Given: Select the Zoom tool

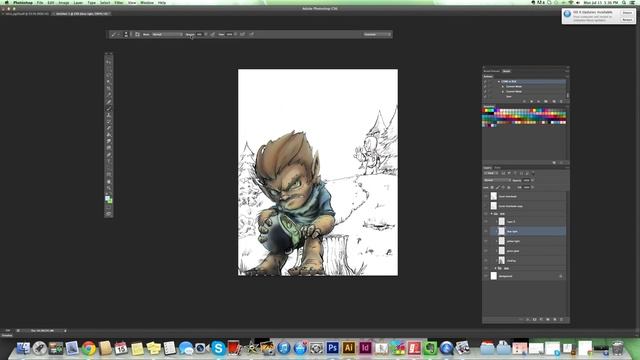Looking at the screenshot, I should (109, 189).
